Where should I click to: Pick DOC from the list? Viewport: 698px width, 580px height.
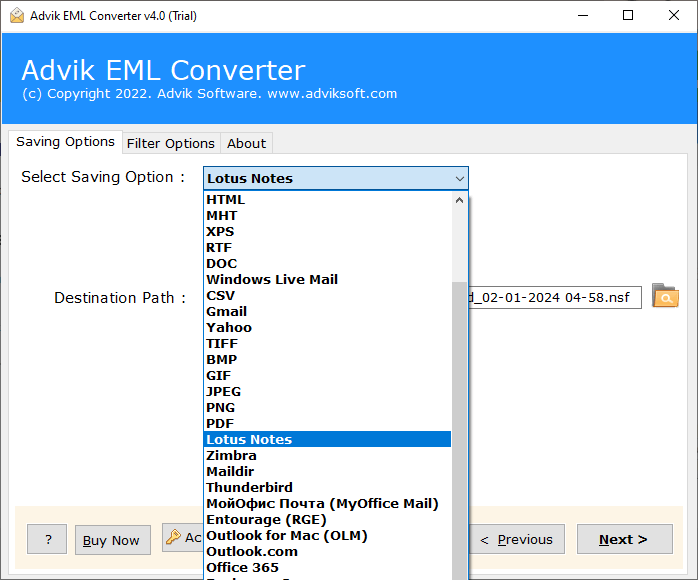(327, 264)
